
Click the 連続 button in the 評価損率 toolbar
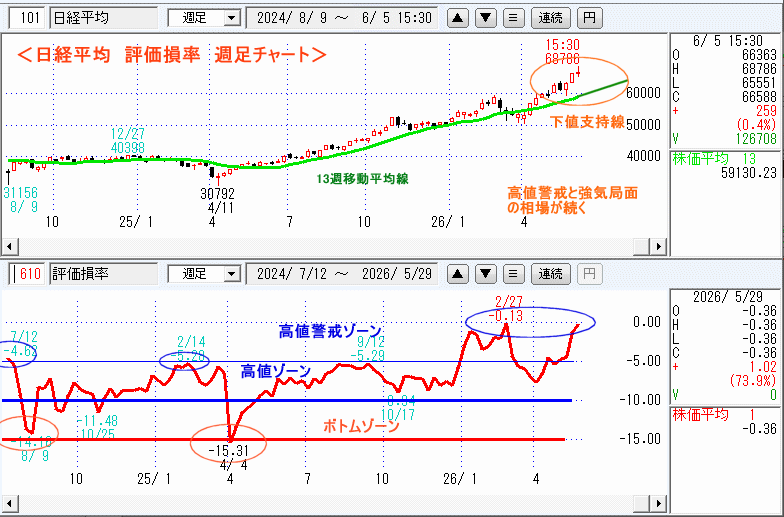(550, 274)
